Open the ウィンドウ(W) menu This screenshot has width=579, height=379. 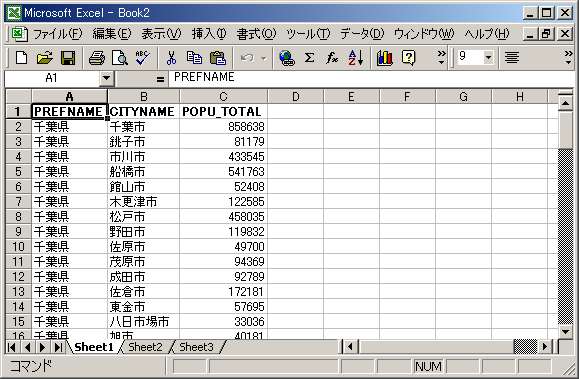pyautogui.click(x=424, y=34)
